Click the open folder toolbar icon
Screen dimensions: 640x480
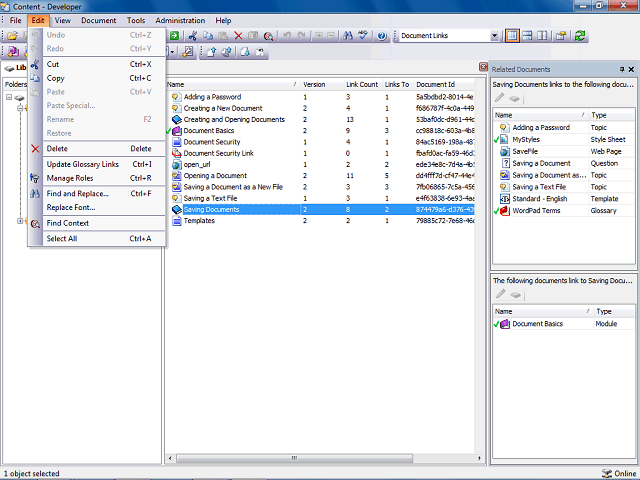(12, 36)
